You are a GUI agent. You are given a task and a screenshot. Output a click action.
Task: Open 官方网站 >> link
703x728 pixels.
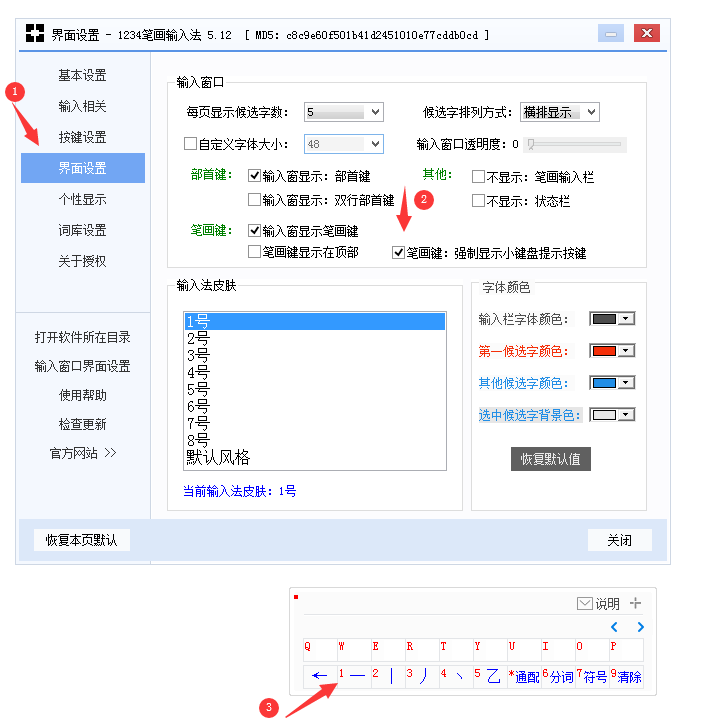[83, 453]
